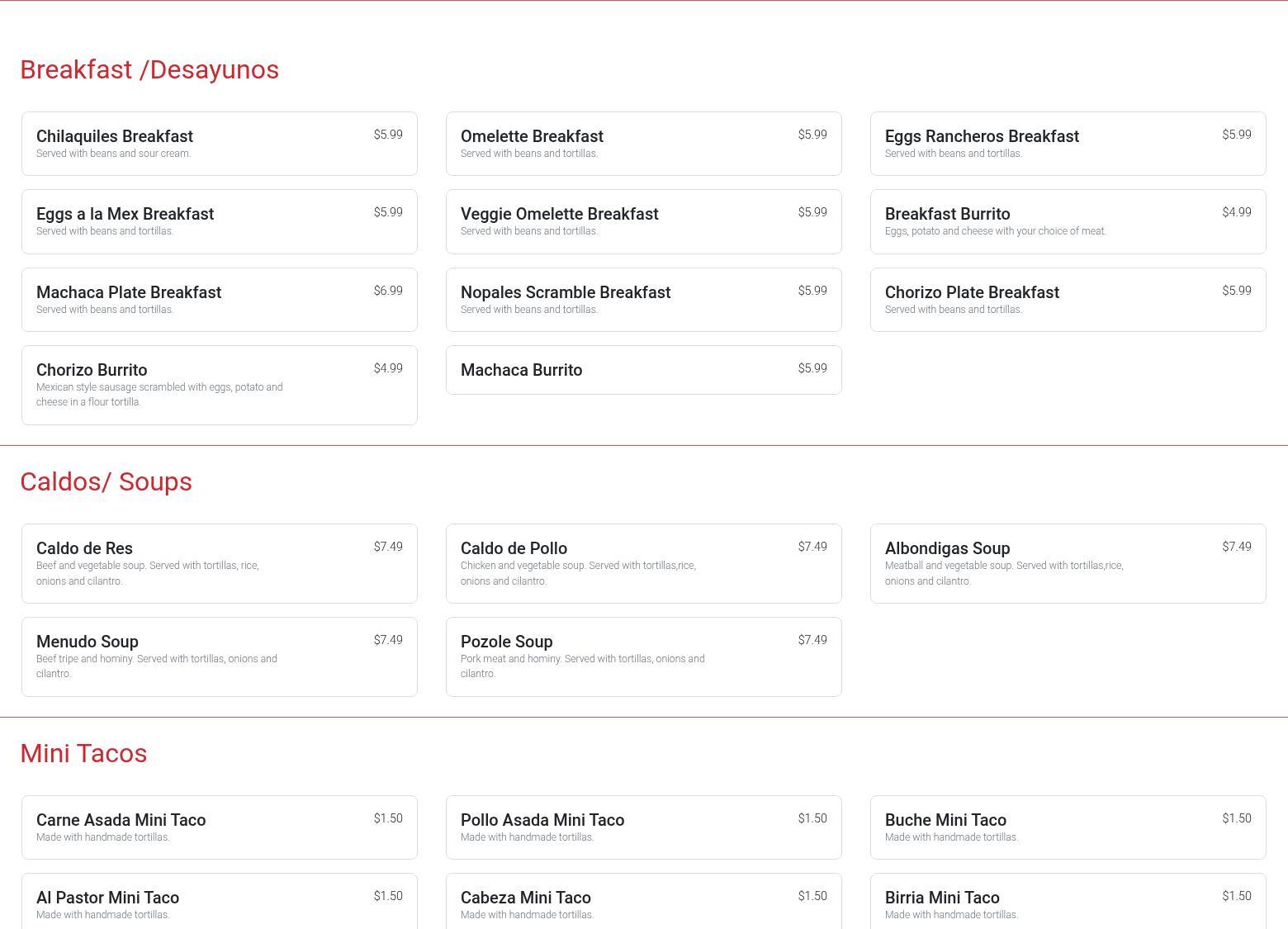The height and width of the screenshot is (929, 1288).
Task: Open the Chorizo Burrito item
Action: 219,385
